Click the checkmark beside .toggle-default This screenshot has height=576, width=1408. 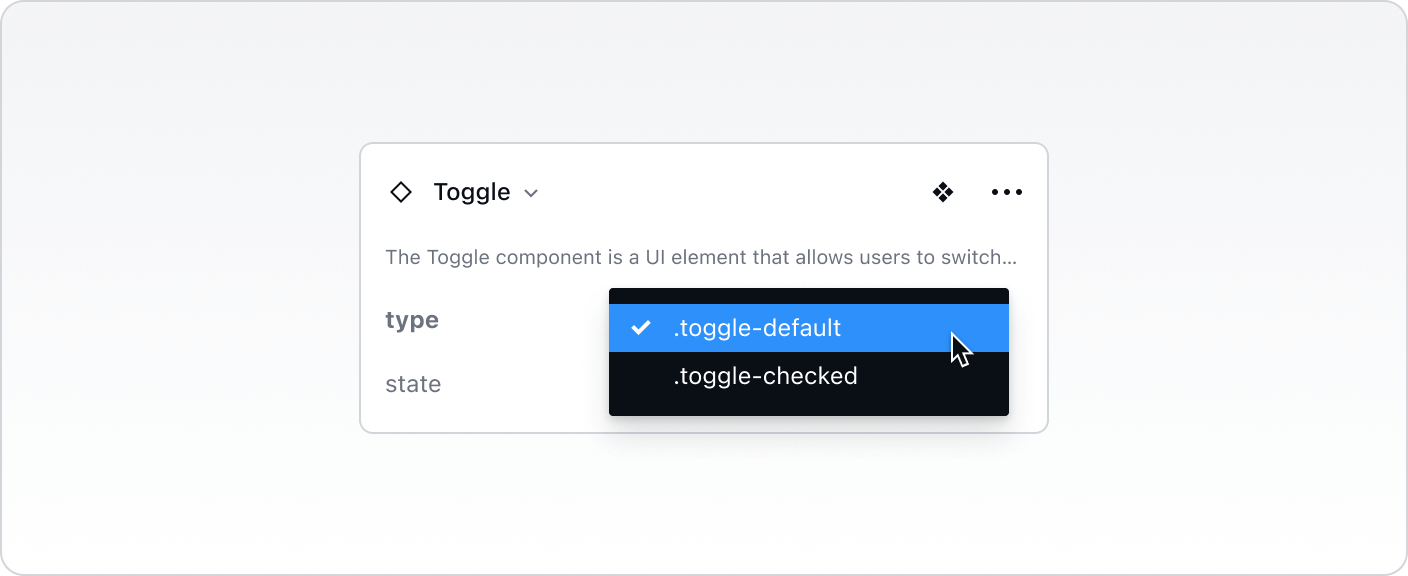[x=641, y=328]
